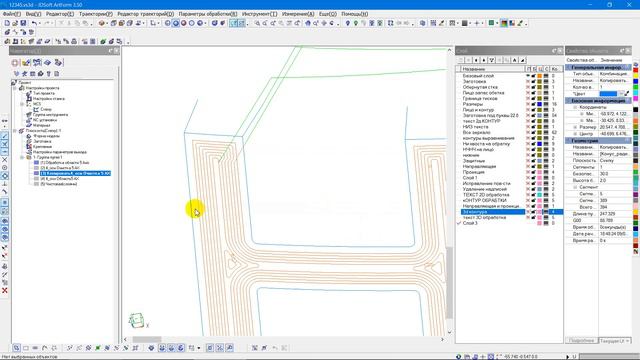Click the circle tool in left vertical toolbar
Screen dimensions: 640x360
coord(4,168)
